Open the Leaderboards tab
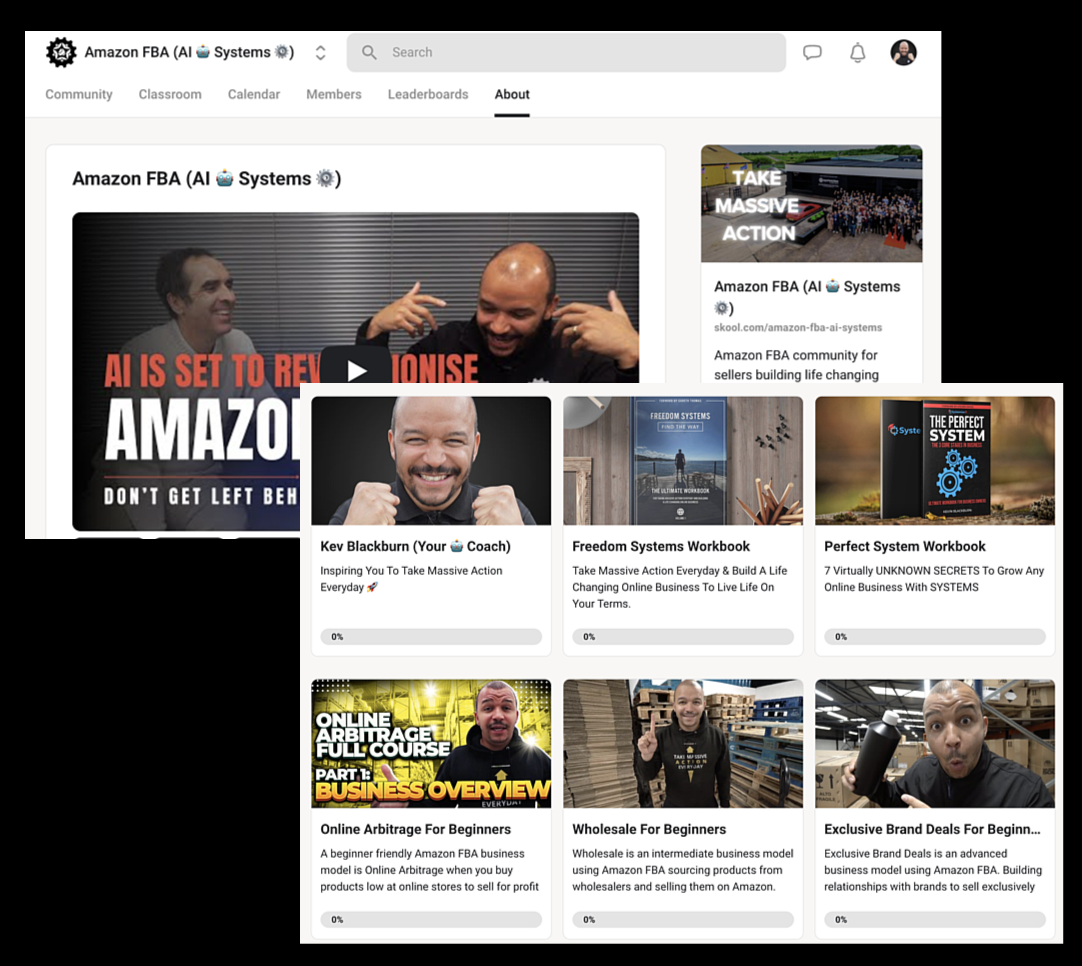Viewport: 1082px width, 966px height. pos(428,95)
